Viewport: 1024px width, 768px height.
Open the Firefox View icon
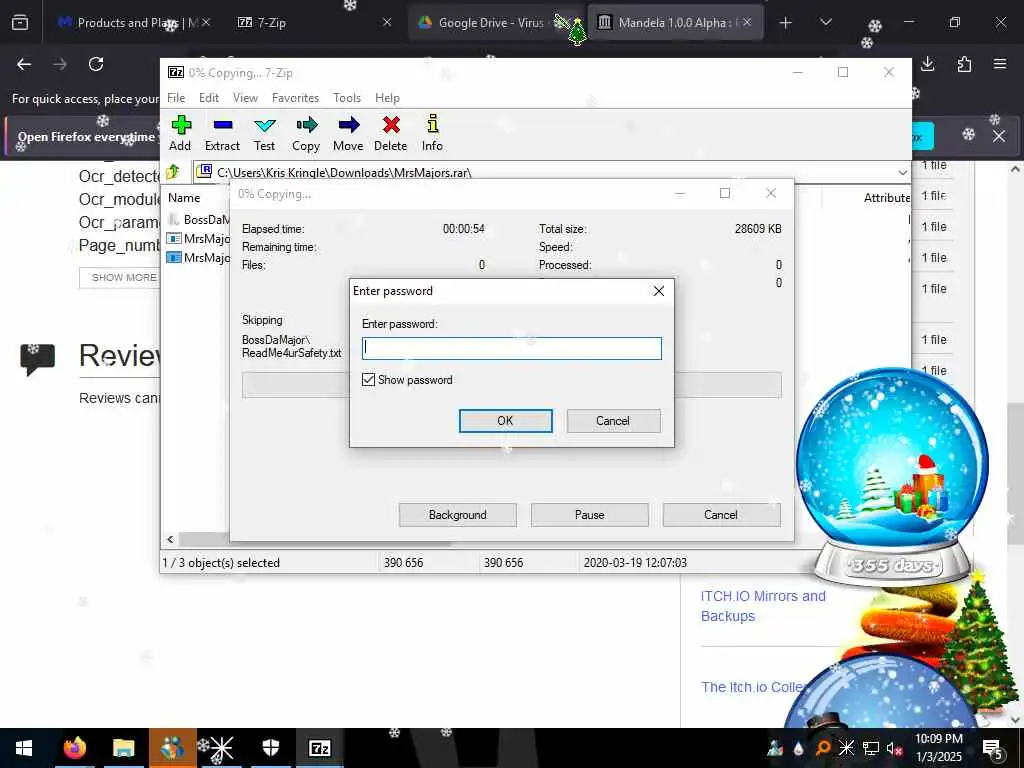[x=20, y=23]
